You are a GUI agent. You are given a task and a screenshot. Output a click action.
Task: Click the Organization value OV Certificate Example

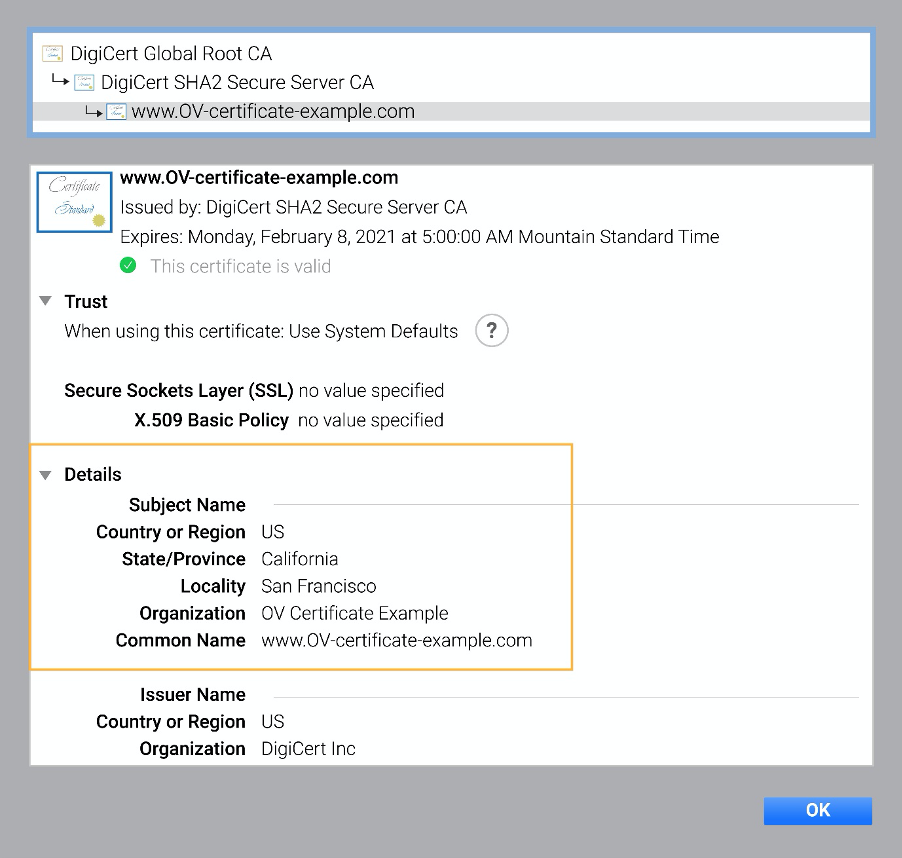point(354,613)
